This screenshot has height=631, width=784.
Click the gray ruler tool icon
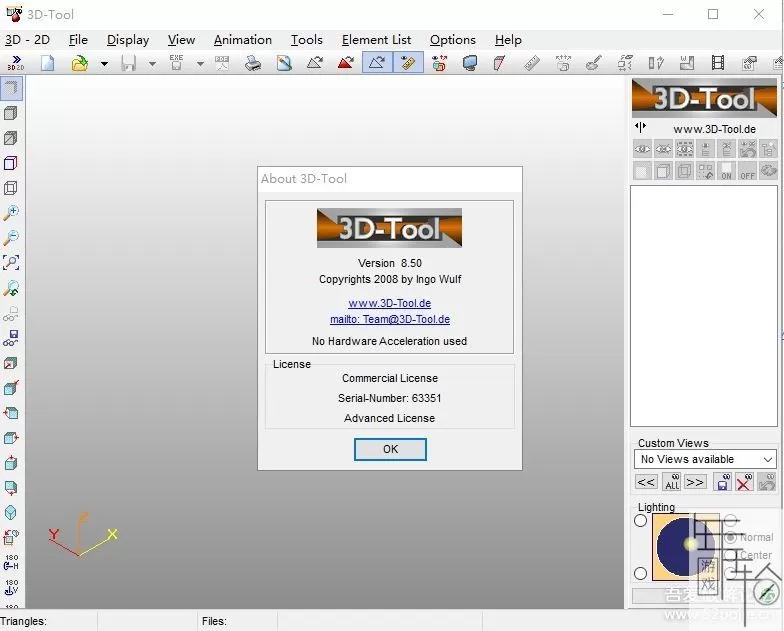[532, 63]
